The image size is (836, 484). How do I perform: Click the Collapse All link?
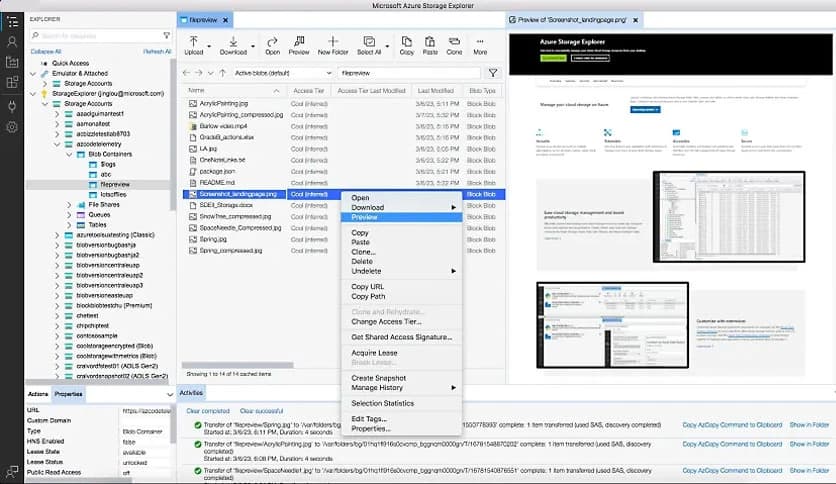coord(46,52)
